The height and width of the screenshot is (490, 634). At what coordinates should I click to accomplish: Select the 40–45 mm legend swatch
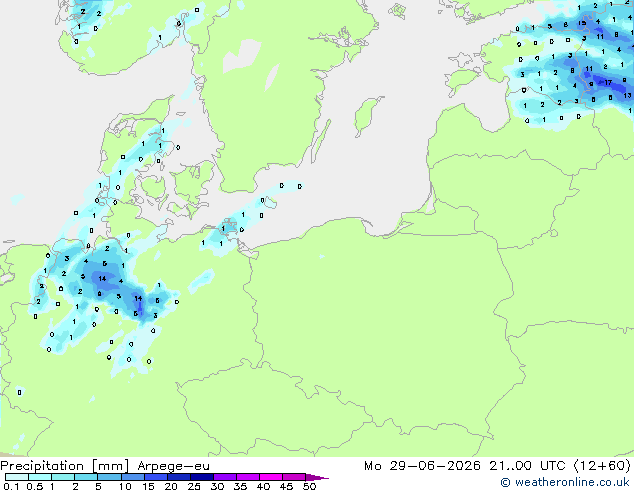point(271,477)
